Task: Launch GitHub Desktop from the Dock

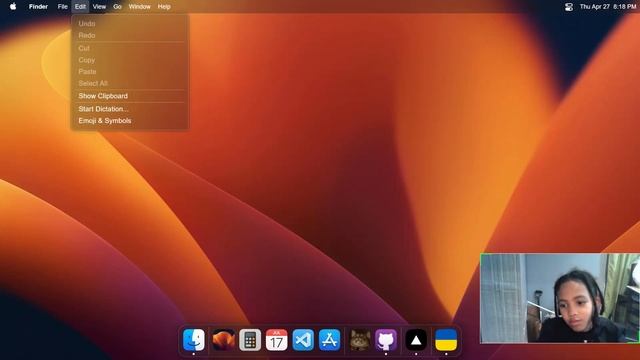Action: (386, 340)
